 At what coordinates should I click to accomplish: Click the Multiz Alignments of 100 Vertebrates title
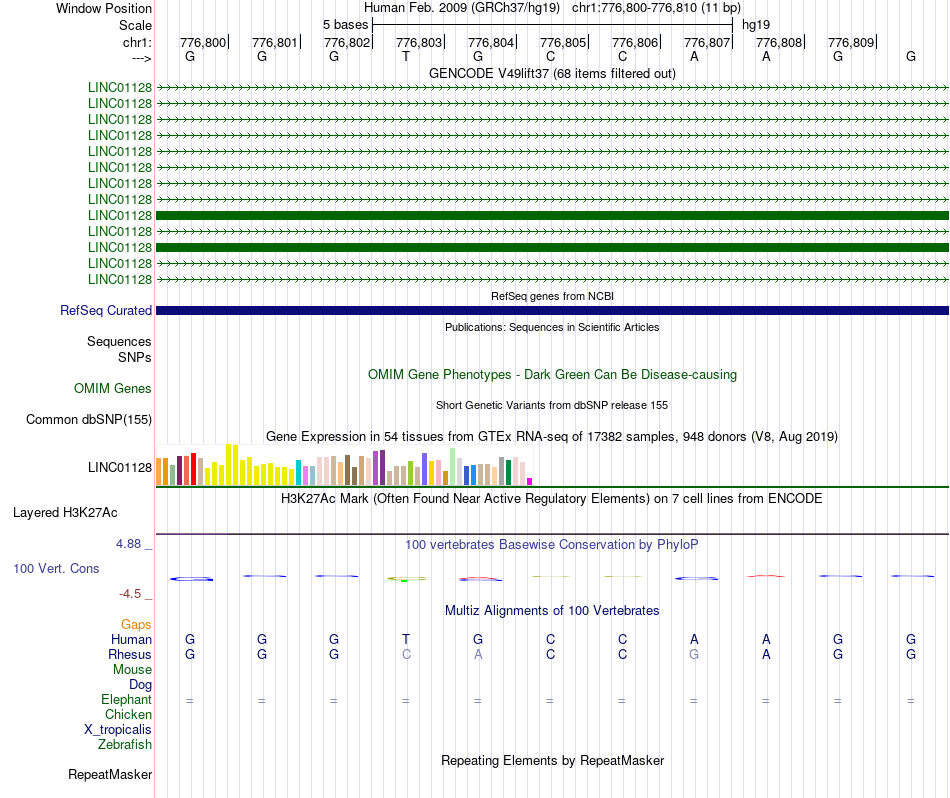(x=552, y=610)
